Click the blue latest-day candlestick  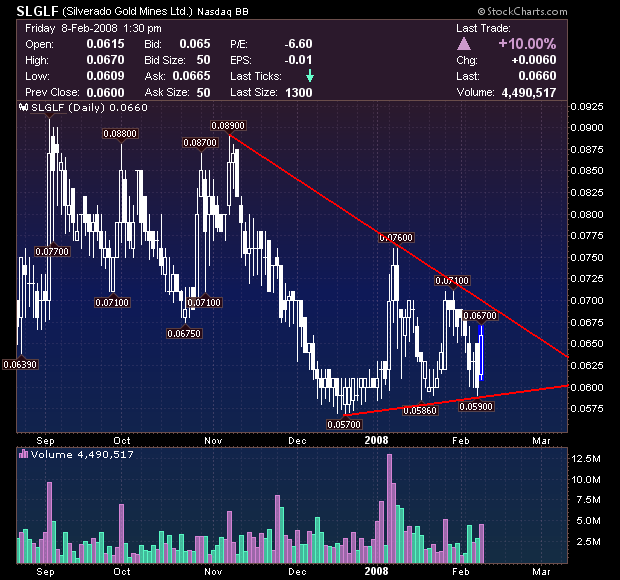[x=481, y=353]
